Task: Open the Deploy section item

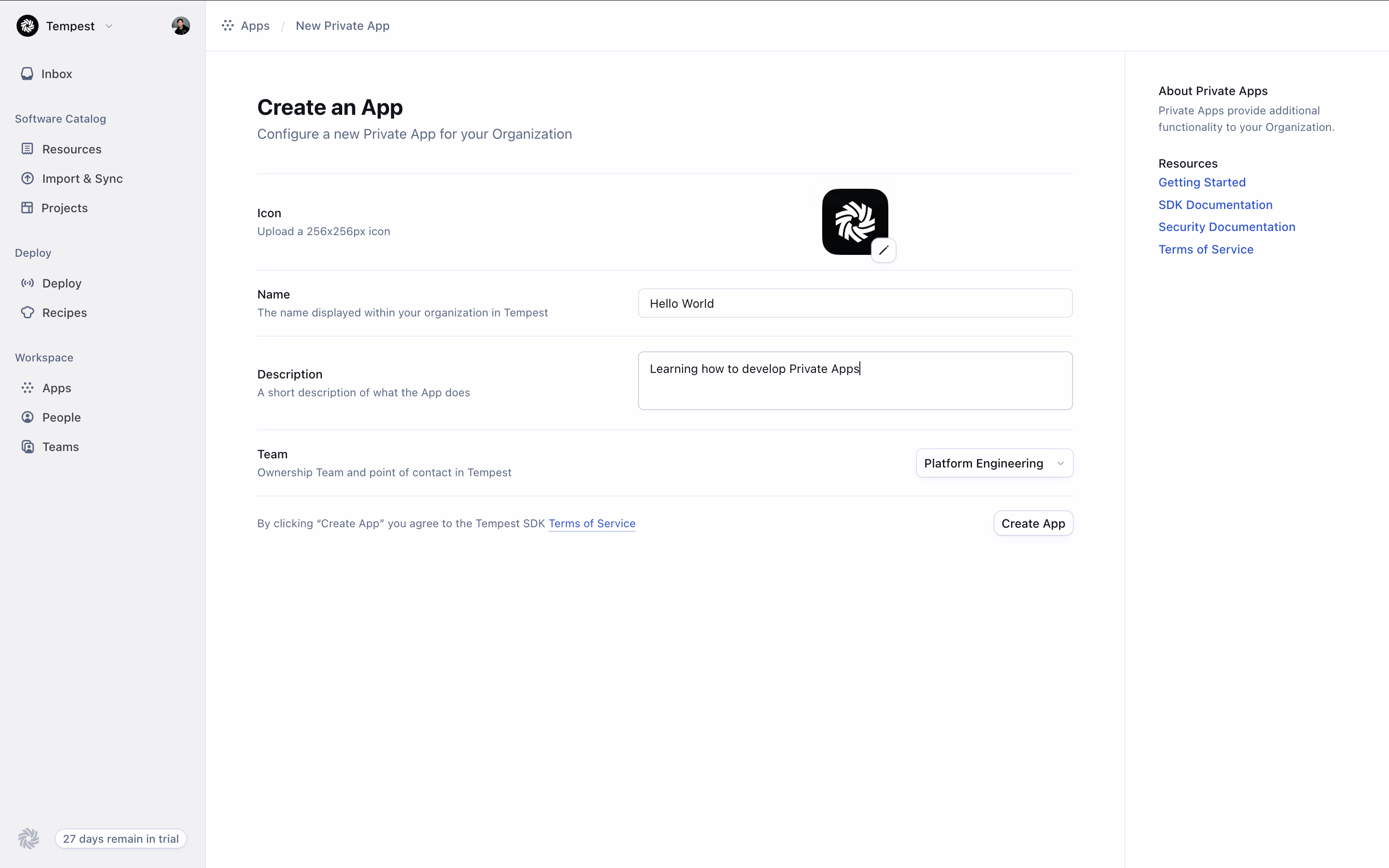Action: [62, 283]
